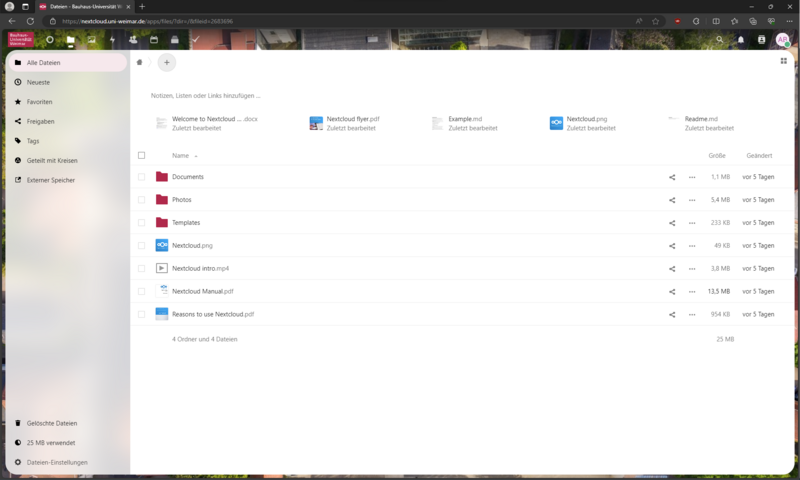Open the contacts menu icon near avatar
This screenshot has width=800, height=480.
[x=761, y=39]
